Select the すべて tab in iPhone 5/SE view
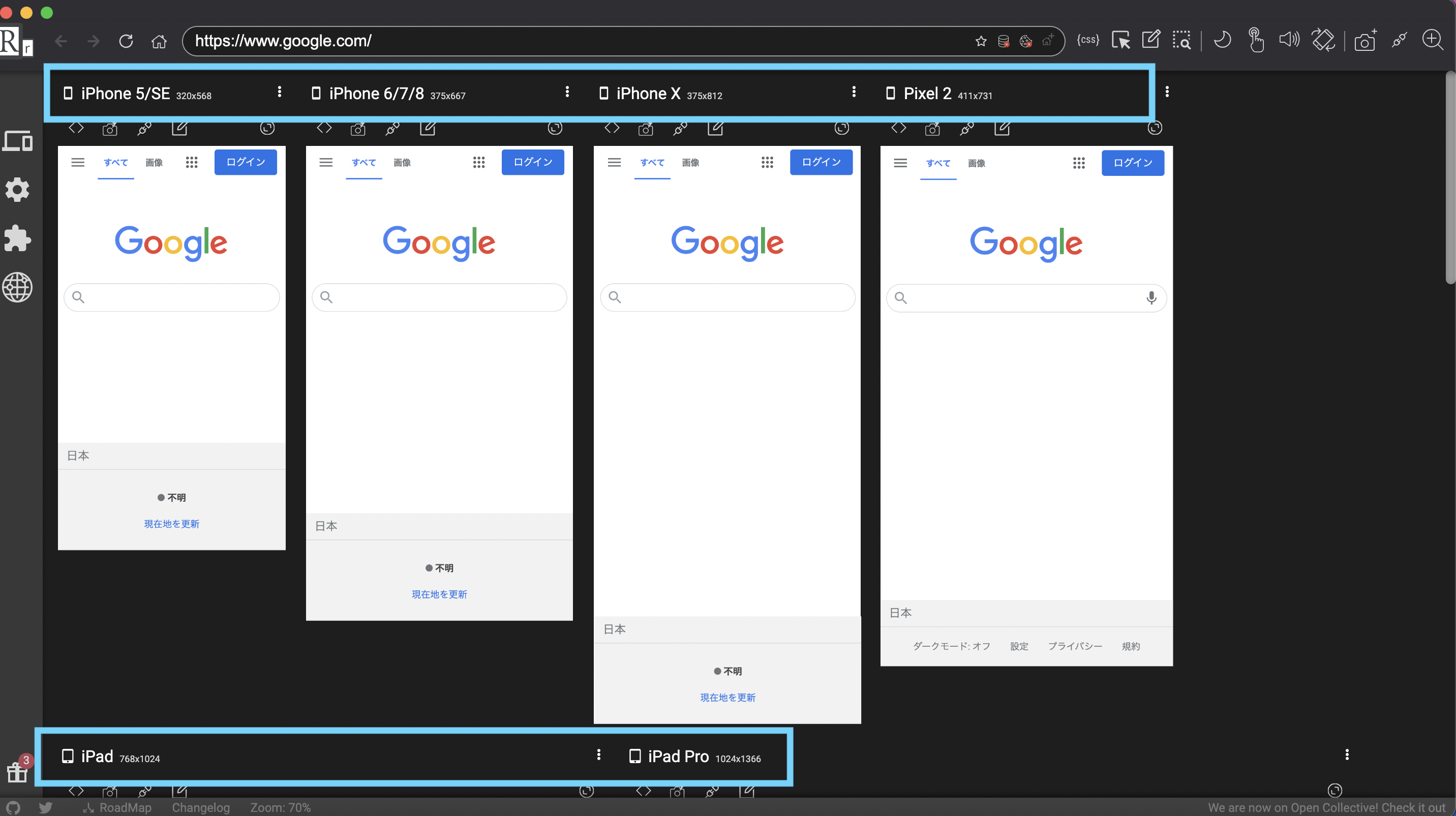 116,163
